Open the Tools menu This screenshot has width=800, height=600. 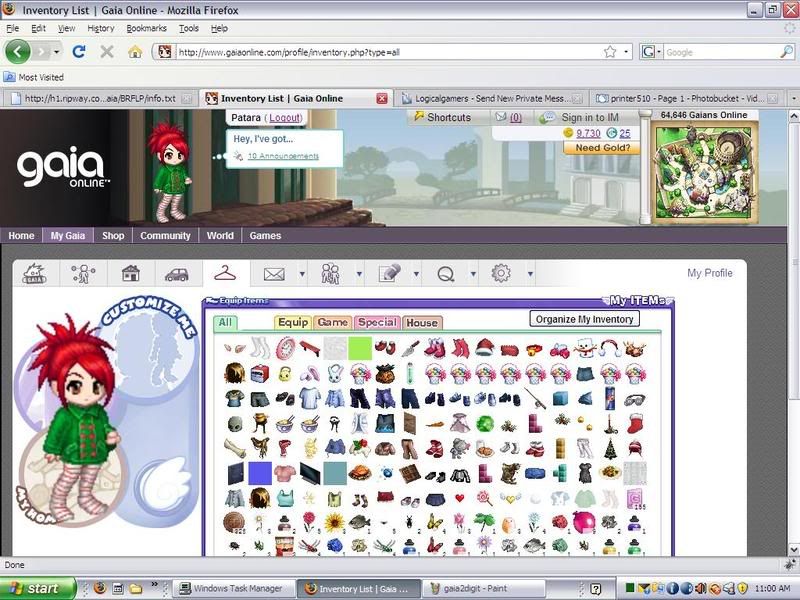tap(188, 29)
